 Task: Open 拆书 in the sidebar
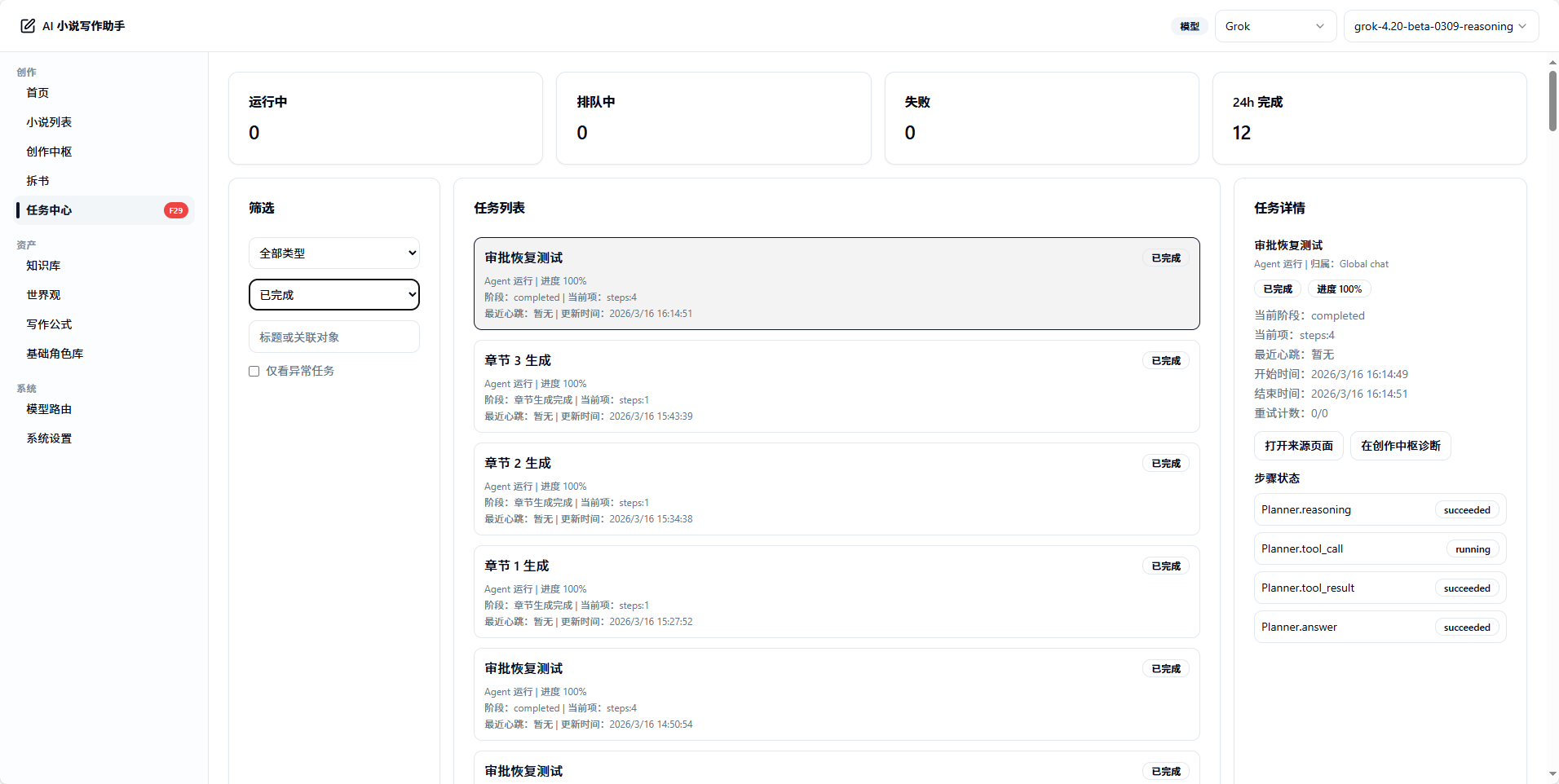pyautogui.click(x=38, y=180)
